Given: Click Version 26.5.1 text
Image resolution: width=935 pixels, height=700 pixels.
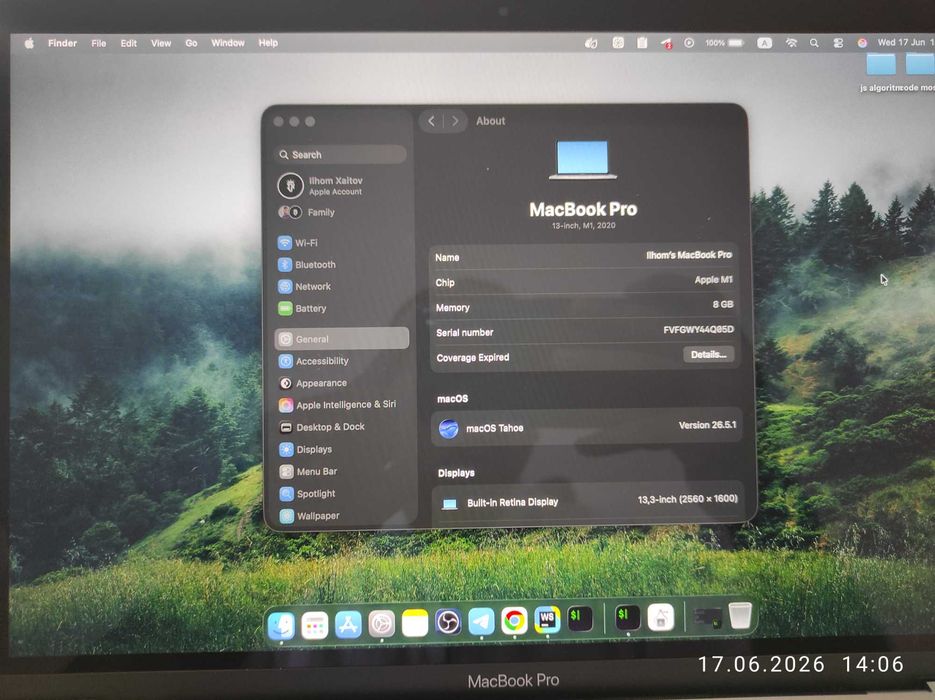Looking at the screenshot, I should tap(707, 425).
